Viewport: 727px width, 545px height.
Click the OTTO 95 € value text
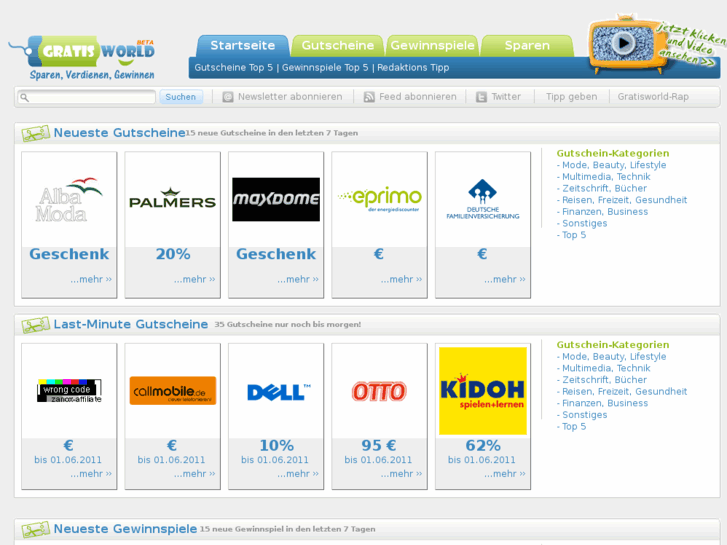(379, 446)
